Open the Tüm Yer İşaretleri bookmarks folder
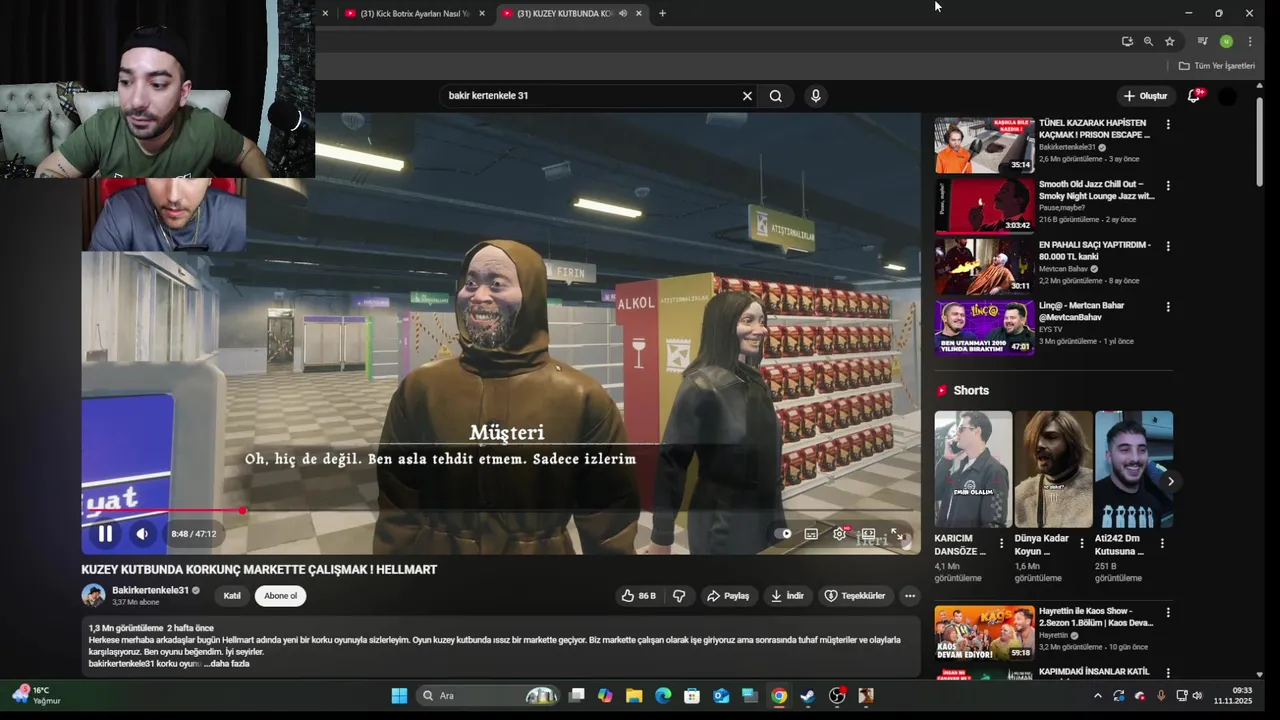The height and width of the screenshot is (720, 1280). (x=1217, y=66)
